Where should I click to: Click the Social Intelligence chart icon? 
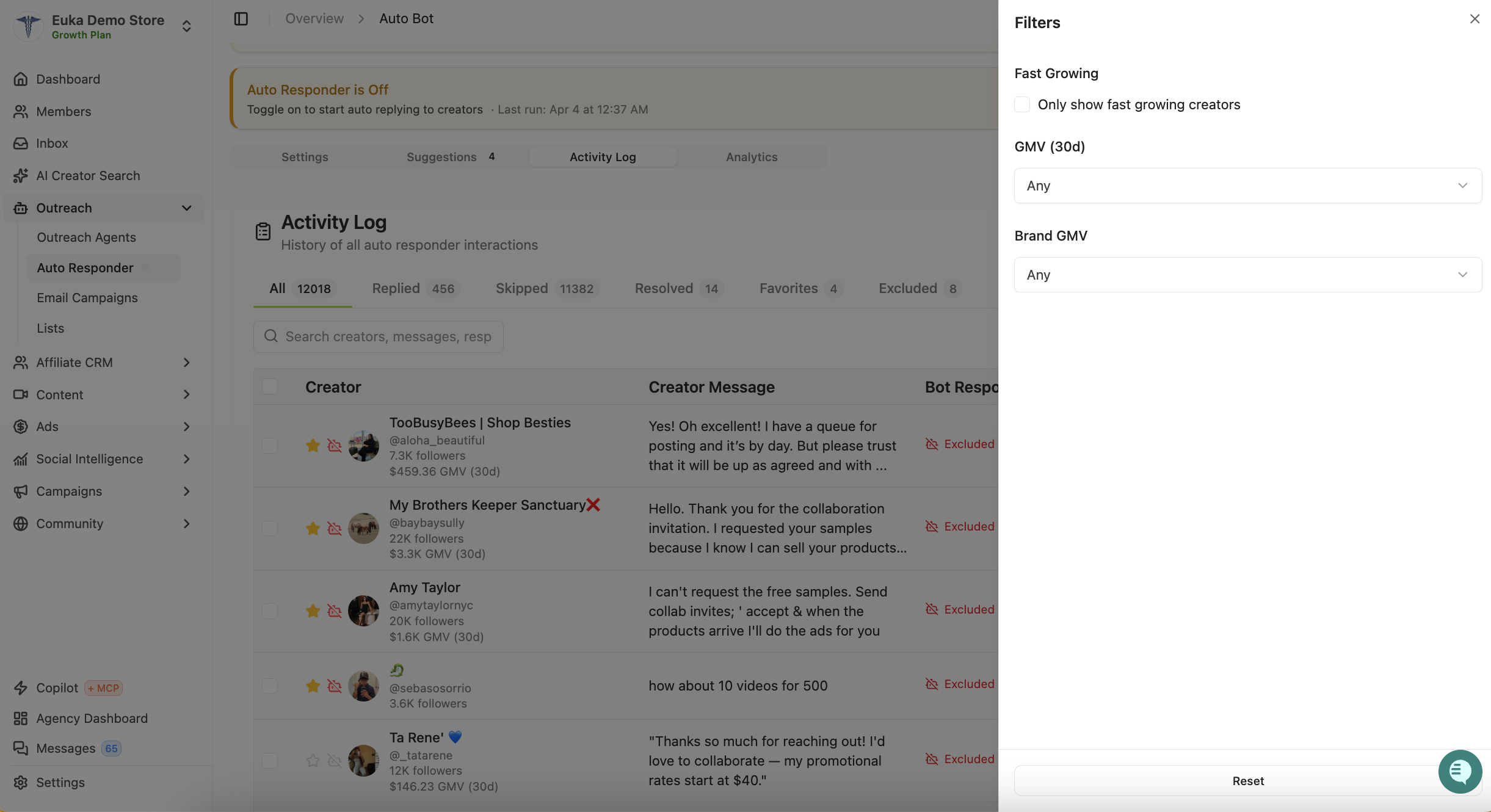tap(21, 459)
